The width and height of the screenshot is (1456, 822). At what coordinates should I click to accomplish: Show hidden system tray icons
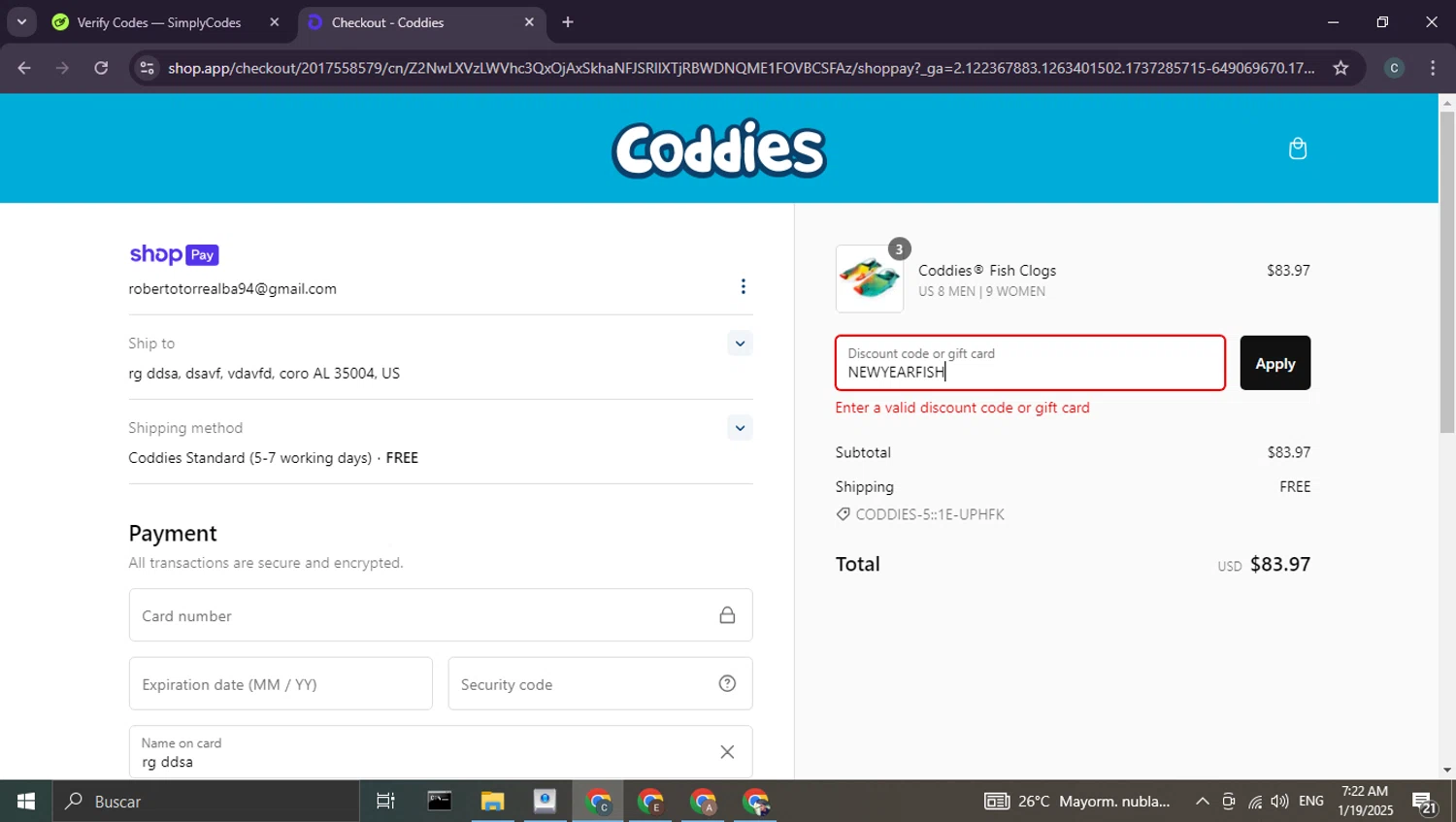[x=1202, y=801]
